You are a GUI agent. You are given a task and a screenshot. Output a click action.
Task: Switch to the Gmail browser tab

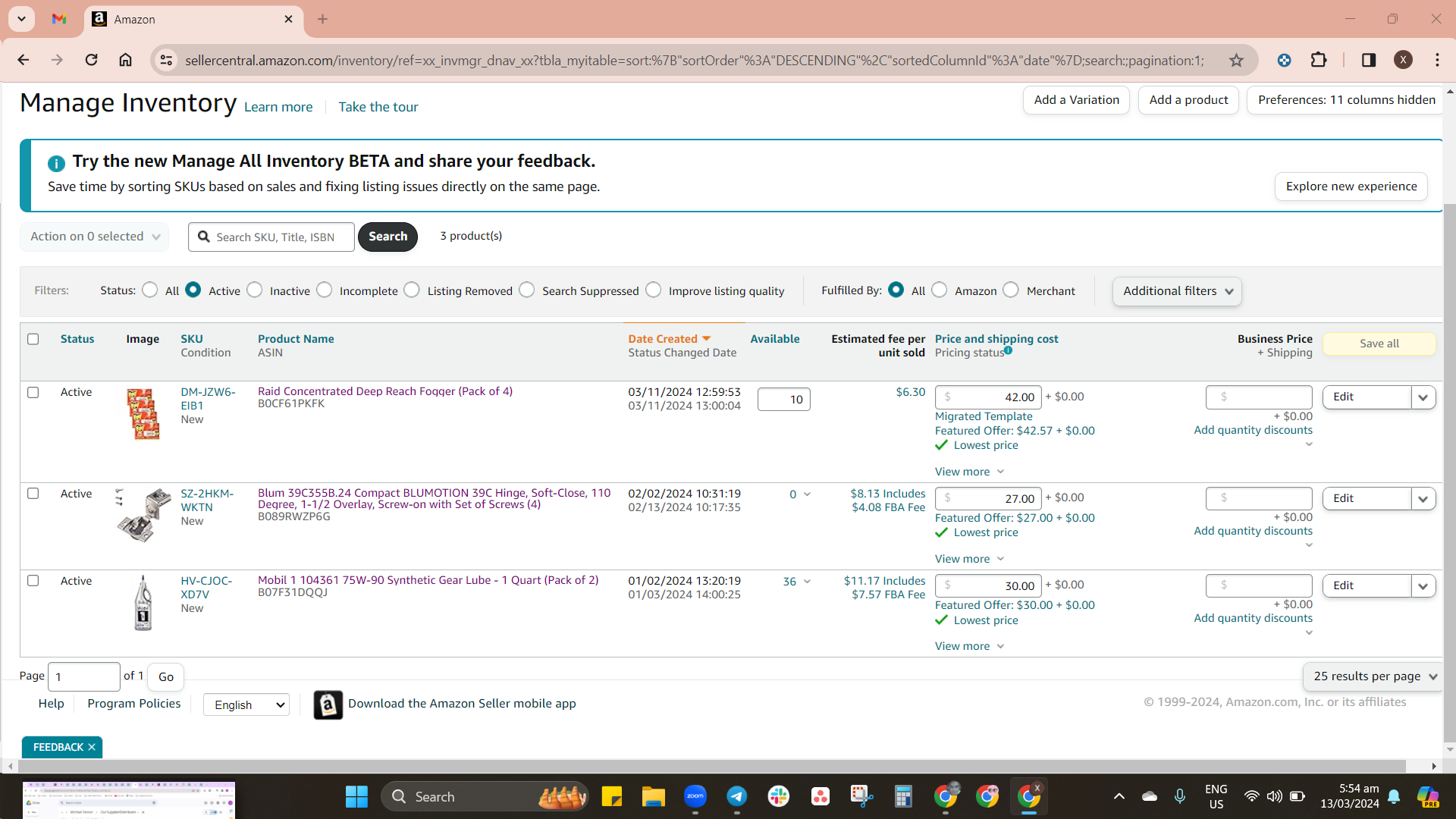[x=59, y=19]
